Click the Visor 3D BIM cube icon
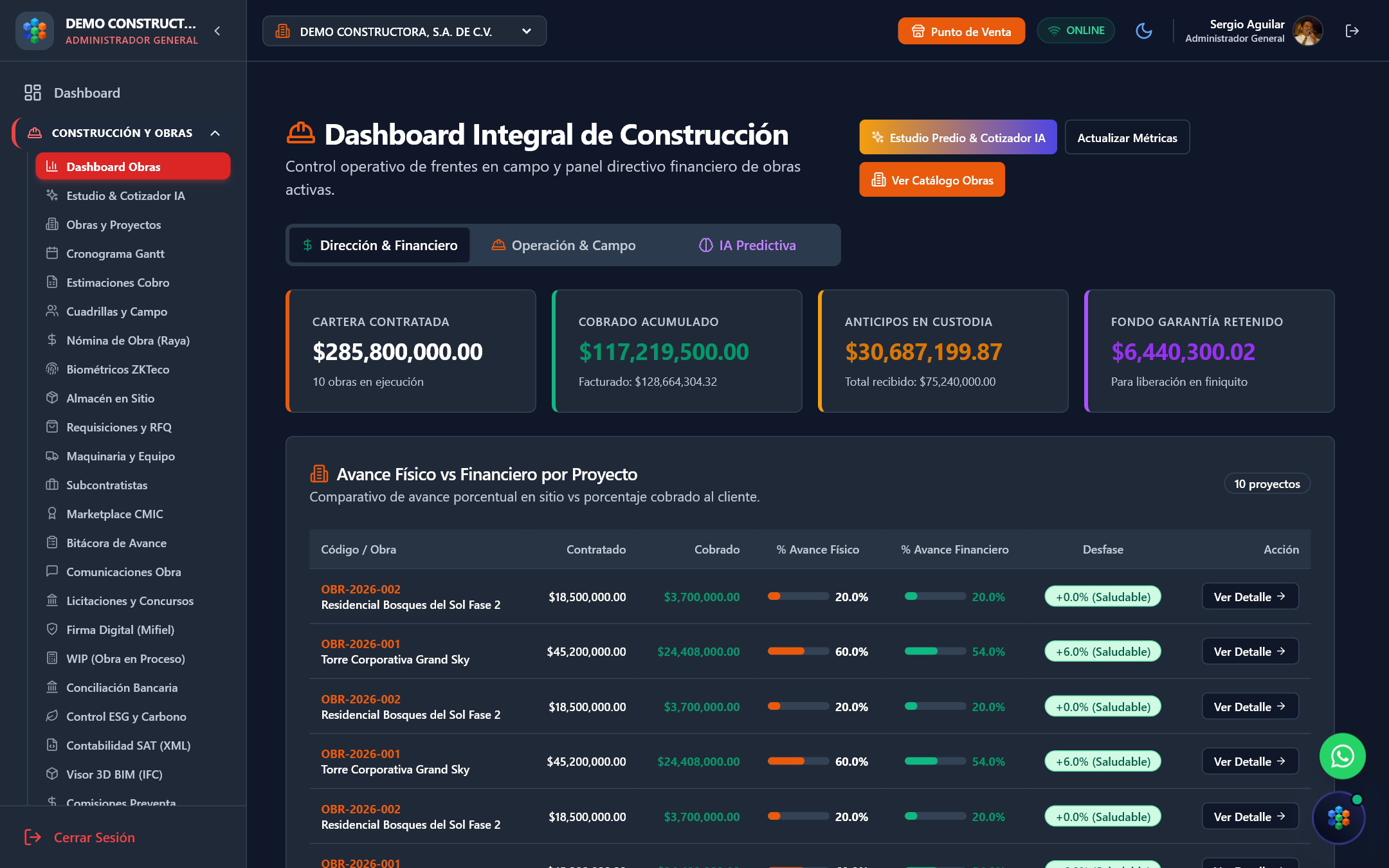This screenshot has width=1389, height=868. (52, 774)
